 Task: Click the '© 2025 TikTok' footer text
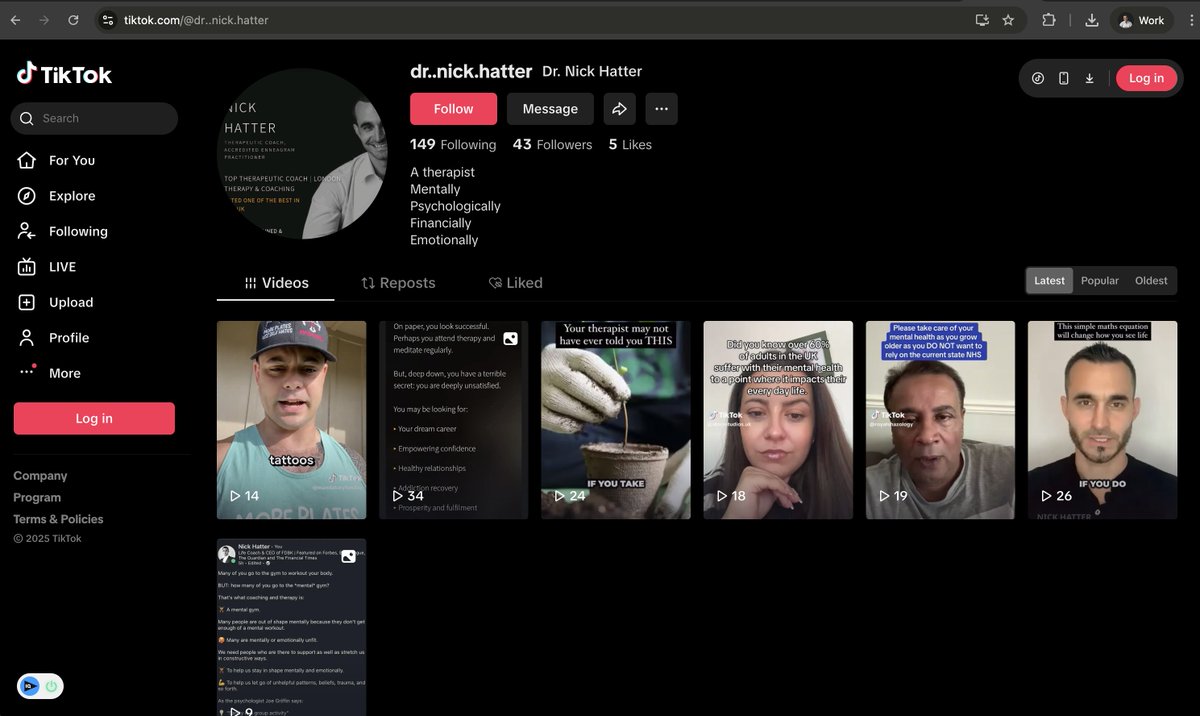tap(47, 539)
